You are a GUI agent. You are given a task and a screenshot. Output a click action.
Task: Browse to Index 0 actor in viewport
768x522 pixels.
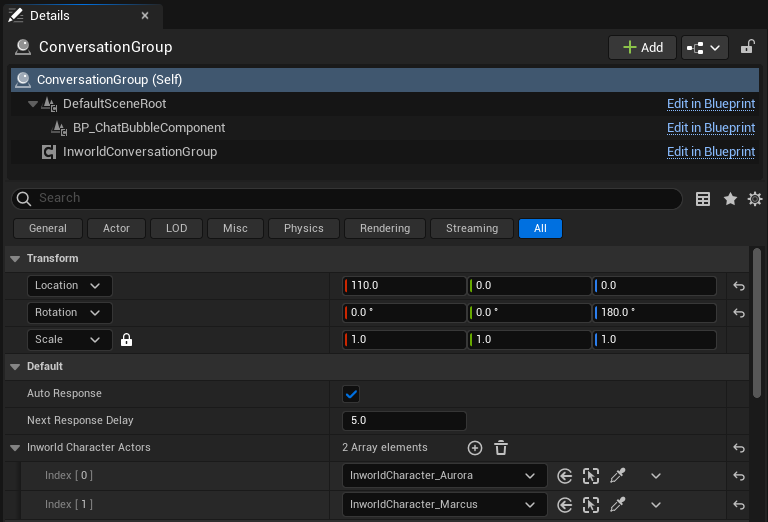tap(591, 476)
